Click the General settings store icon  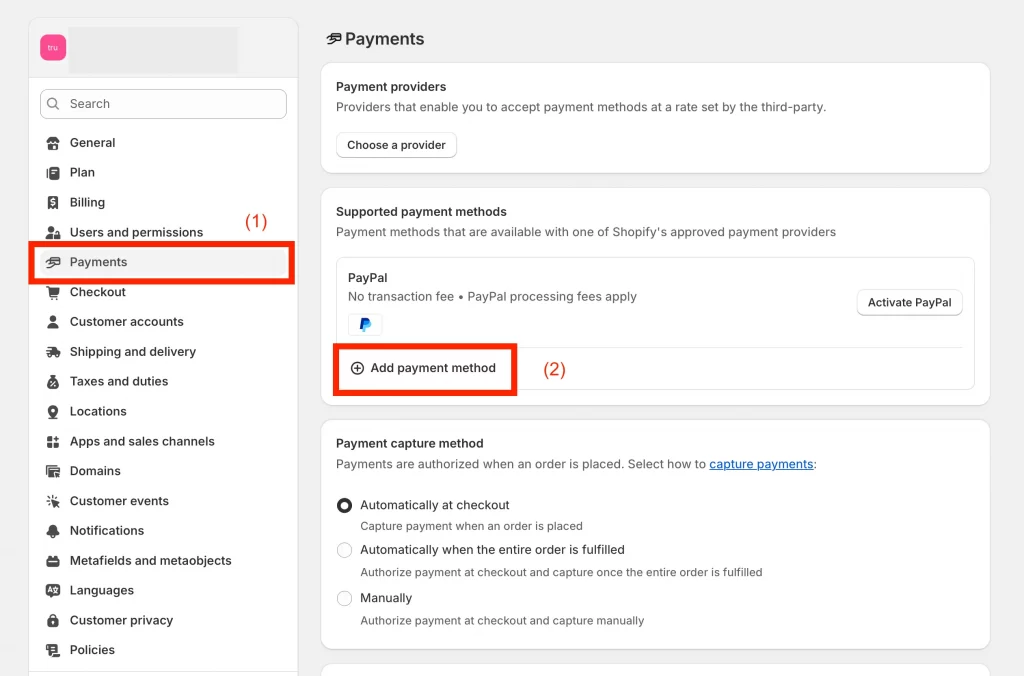tap(53, 143)
